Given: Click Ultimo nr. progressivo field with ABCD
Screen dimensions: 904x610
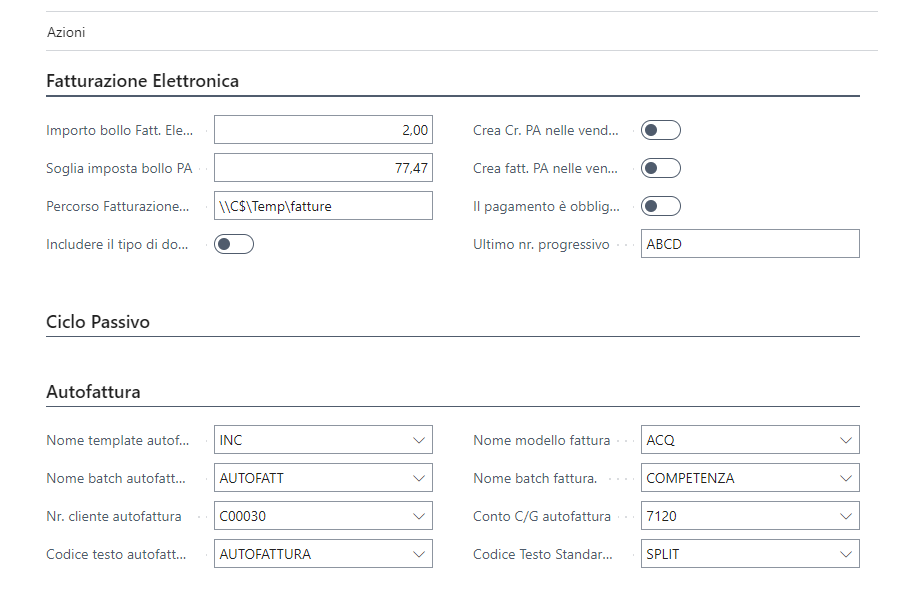Looking at the screenshot, I should [x=749, y=244].
